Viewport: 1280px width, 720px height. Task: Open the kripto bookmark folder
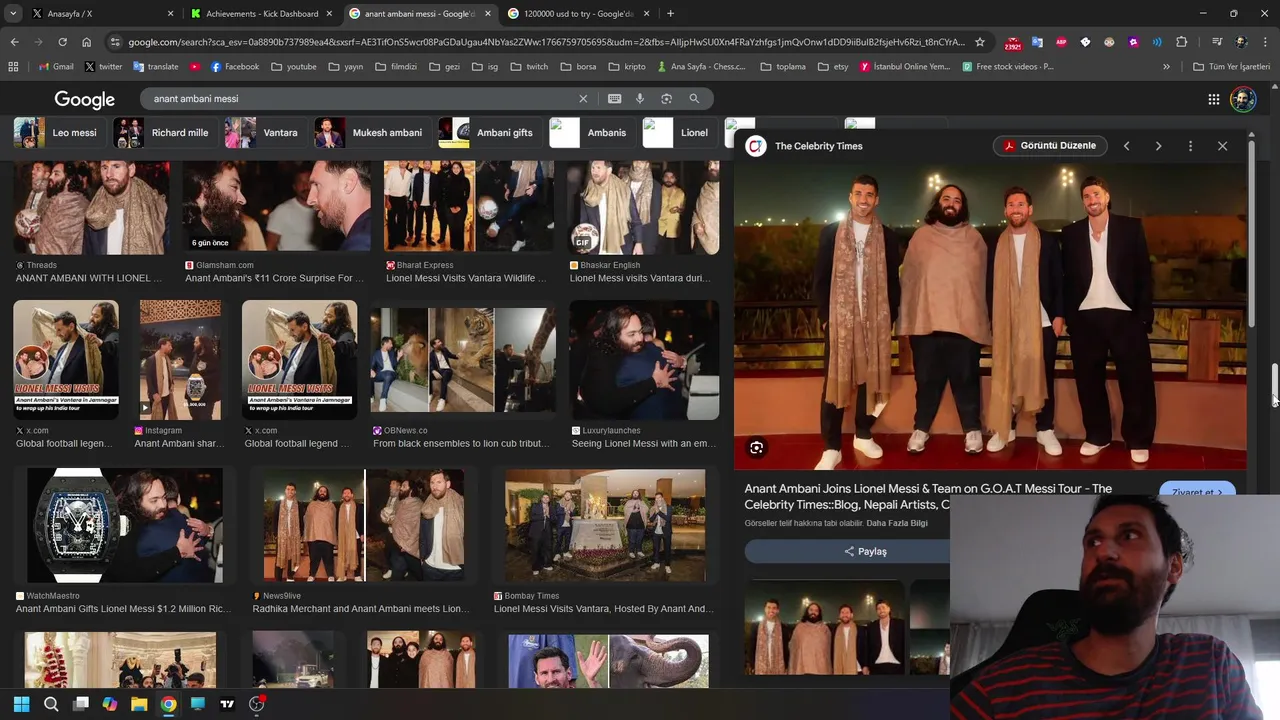pos(627,67)
